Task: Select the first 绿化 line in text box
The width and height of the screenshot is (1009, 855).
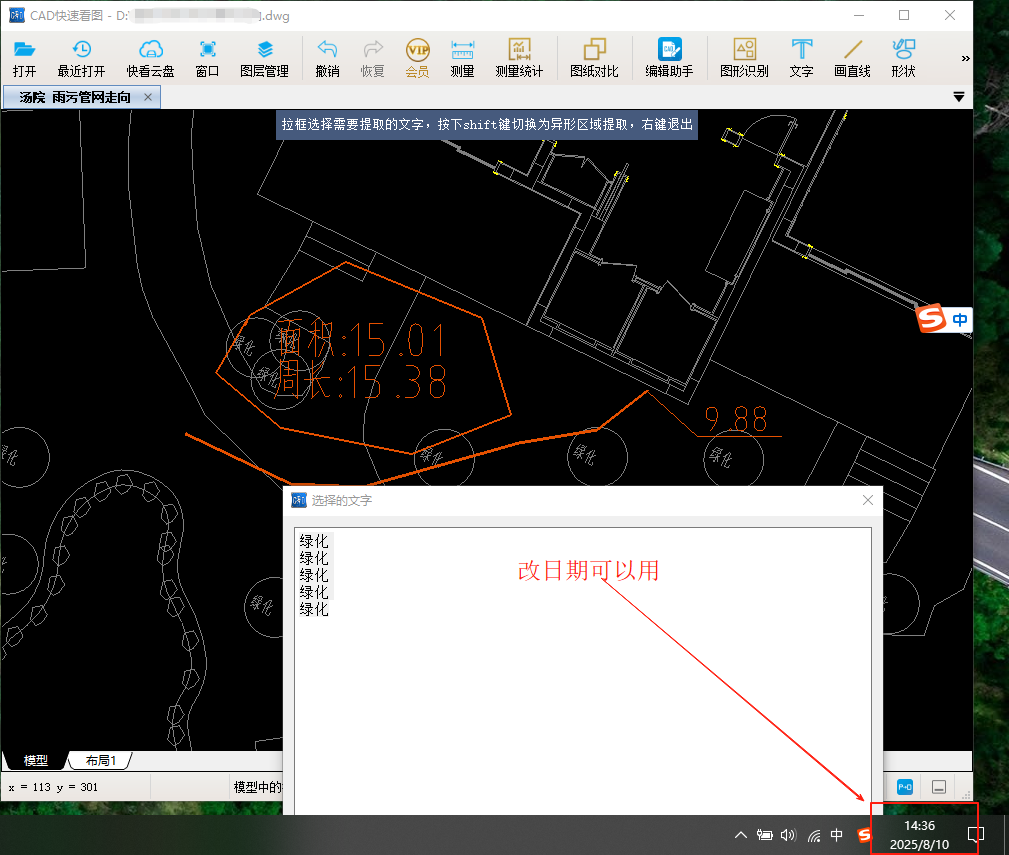Action: tap(314, 541)
